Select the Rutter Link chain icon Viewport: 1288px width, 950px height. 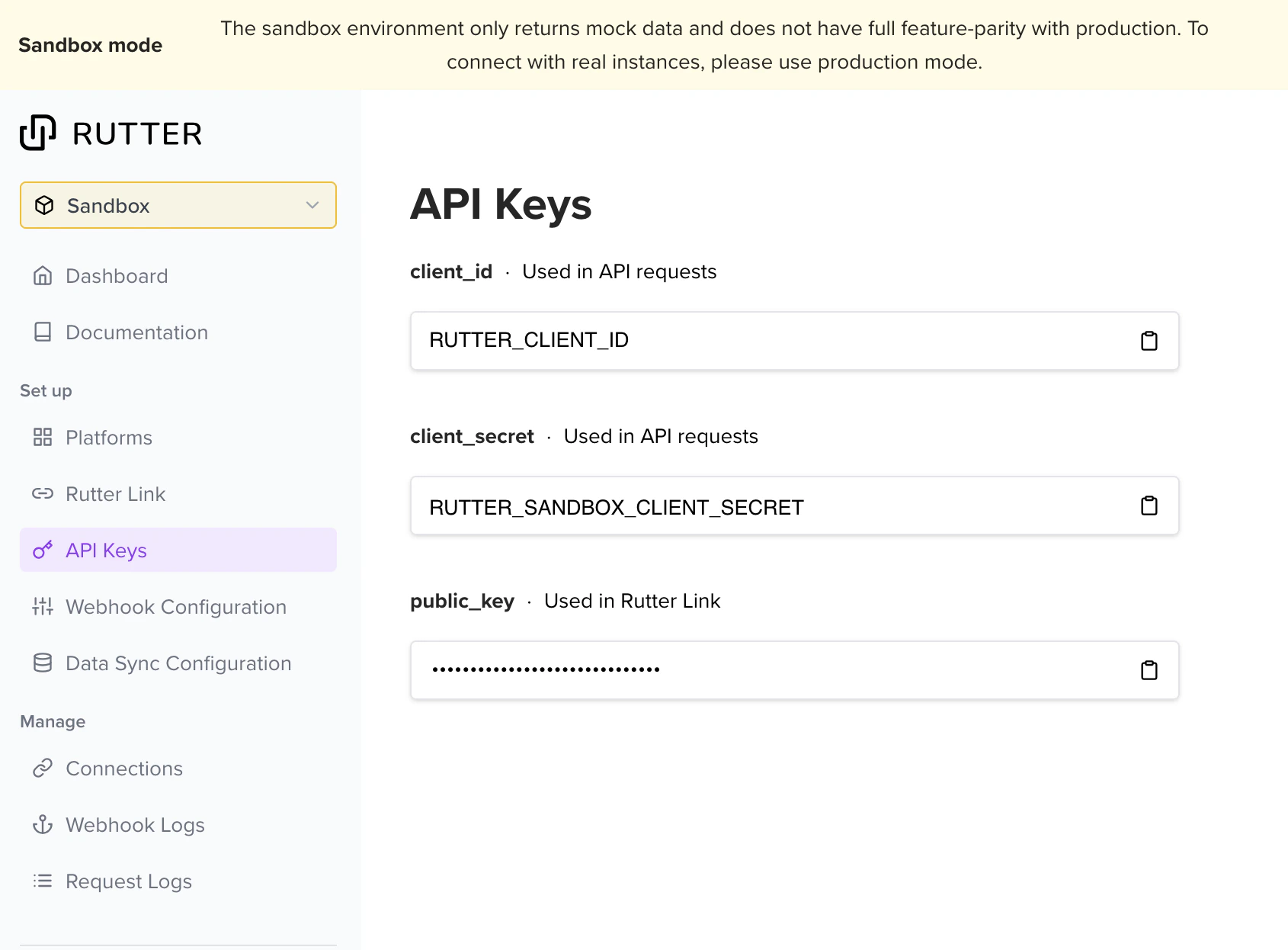42,493
